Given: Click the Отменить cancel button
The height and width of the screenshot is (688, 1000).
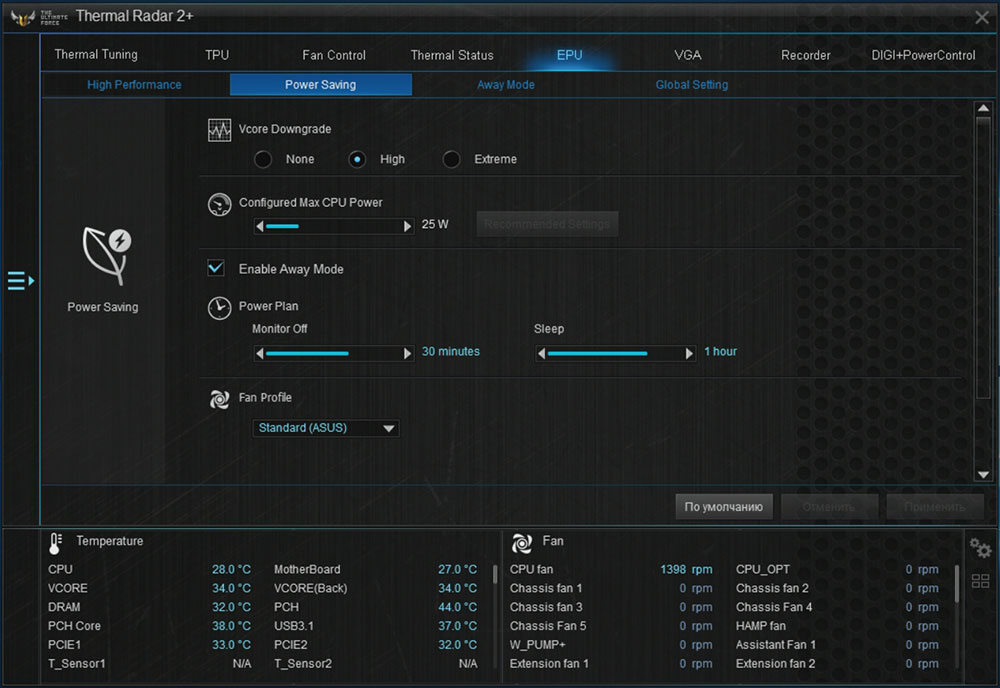Looking at the screenshot, I should [829, 507].
